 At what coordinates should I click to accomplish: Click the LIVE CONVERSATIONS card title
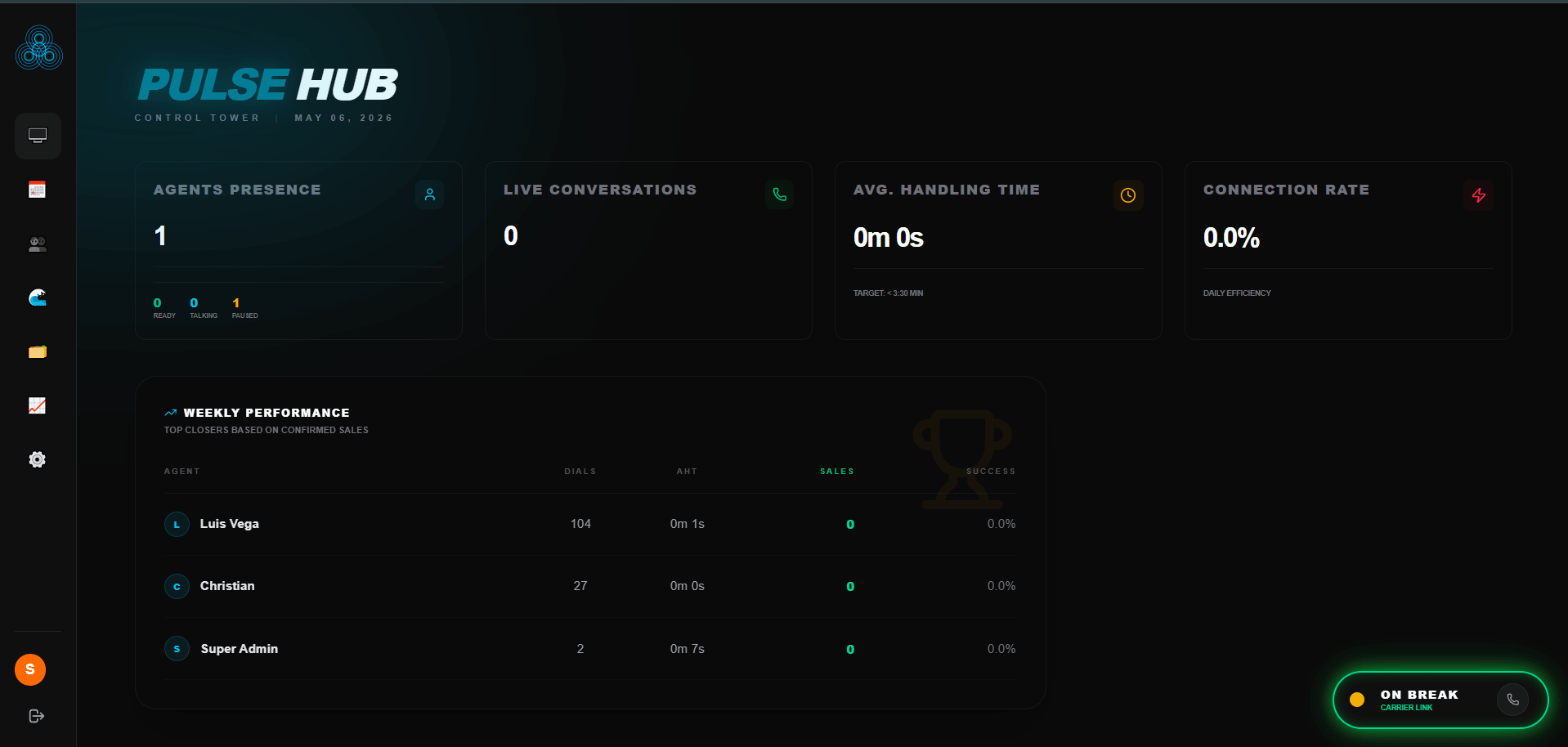600,190
